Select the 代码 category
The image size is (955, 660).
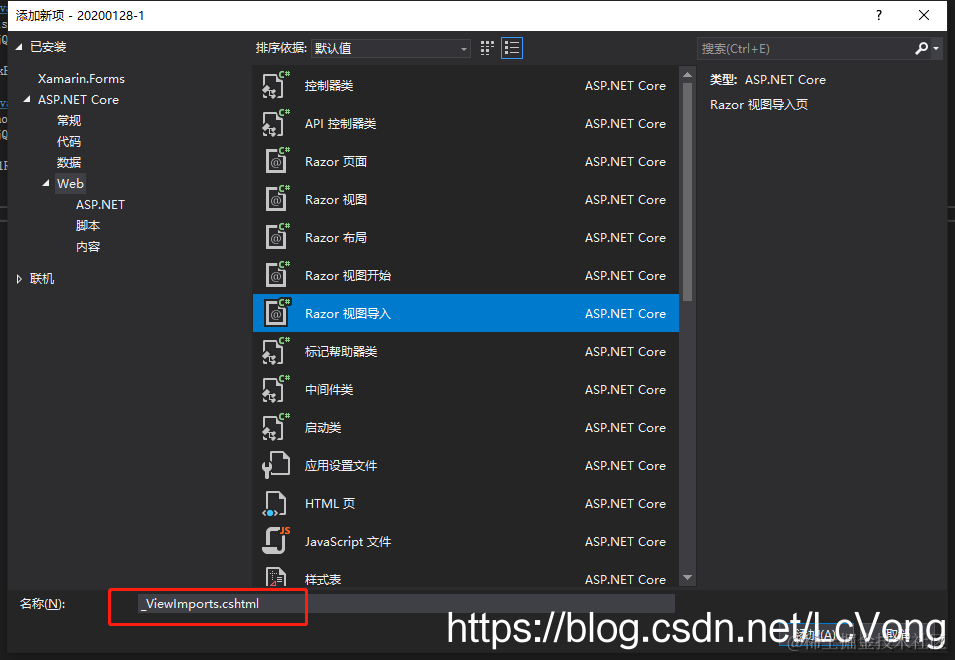point(69,141)
